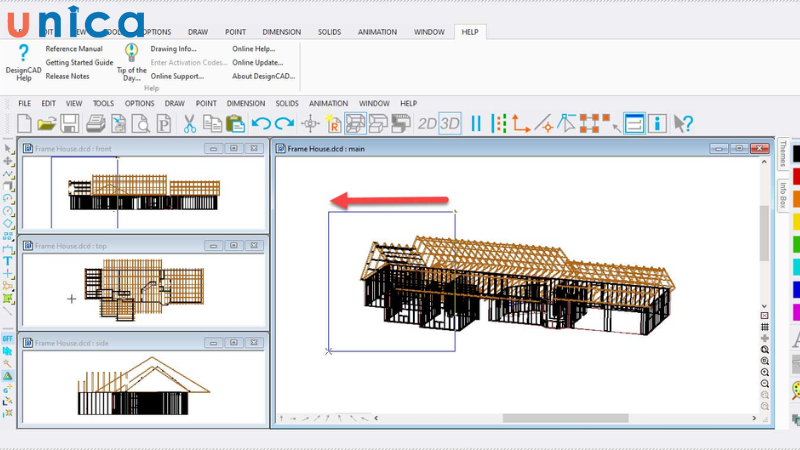The image size is (800, 450).
Task: Click the New file icon in toolbar
Action: tap(25, 124)
